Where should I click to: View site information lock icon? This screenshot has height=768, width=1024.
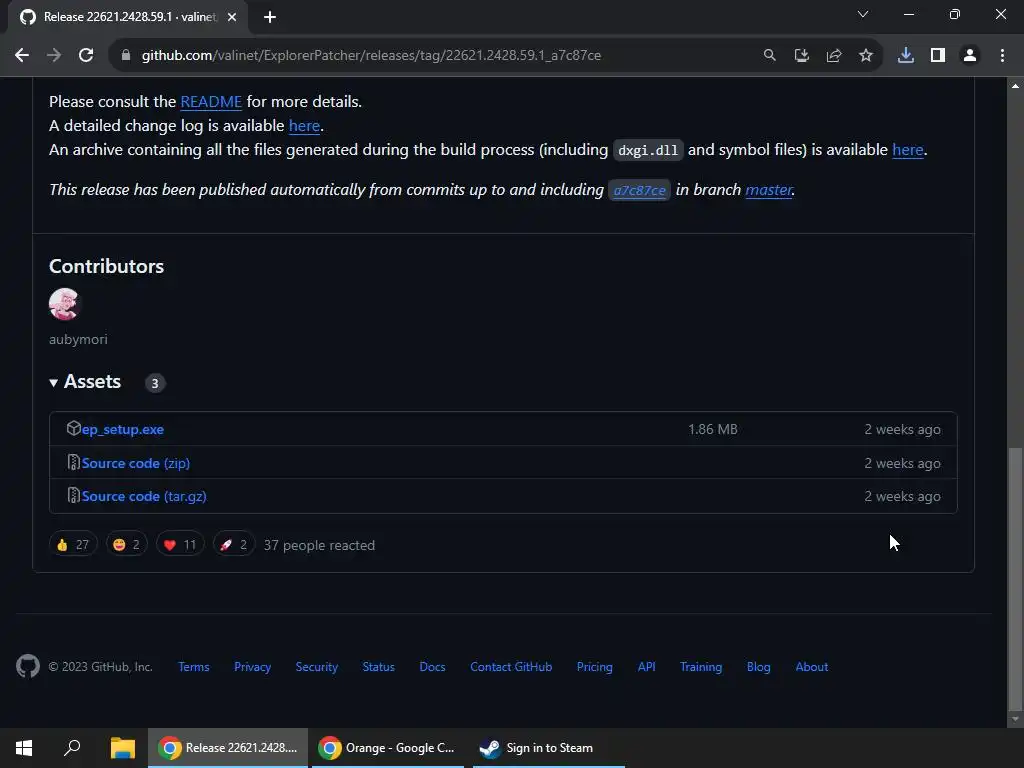click(x=126, y=56)
